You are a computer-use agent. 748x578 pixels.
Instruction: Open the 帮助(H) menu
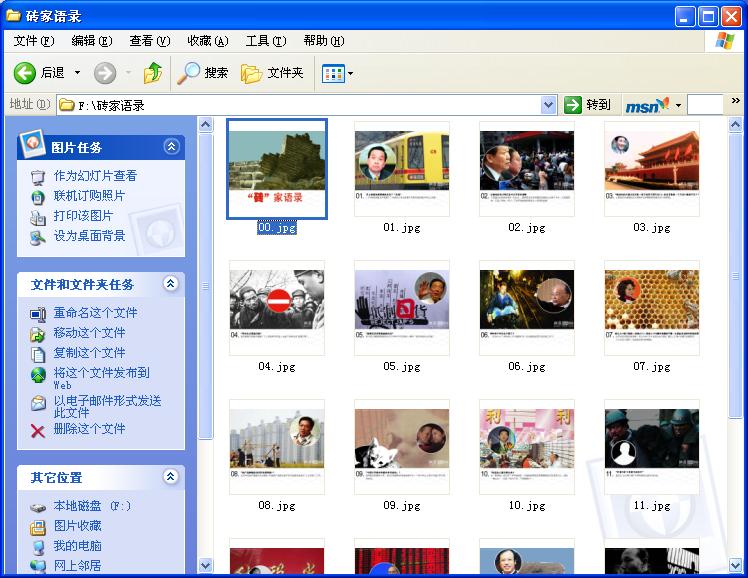coord(324,41)
